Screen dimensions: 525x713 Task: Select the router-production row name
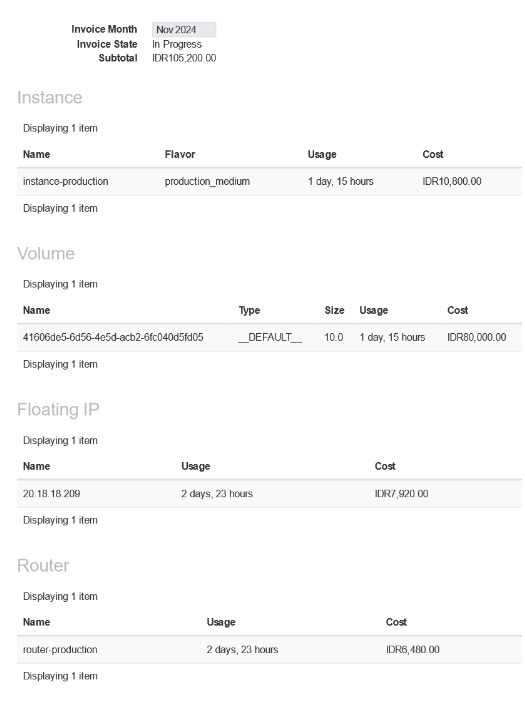click(x=60, y=650)
